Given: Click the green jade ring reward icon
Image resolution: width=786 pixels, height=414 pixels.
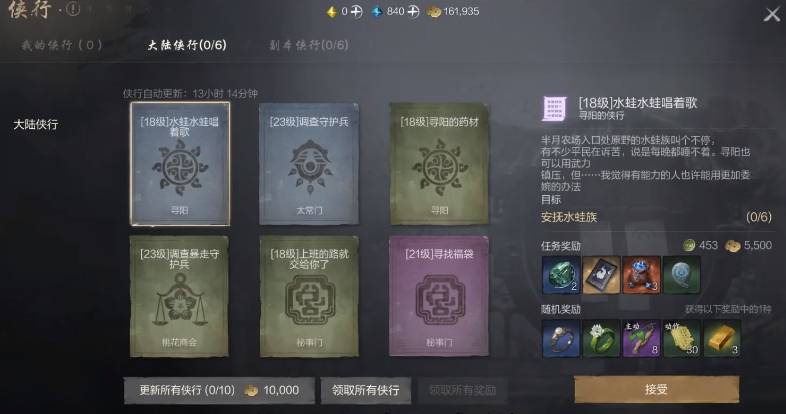Looking at the screenshot, I should click(602, 339).
